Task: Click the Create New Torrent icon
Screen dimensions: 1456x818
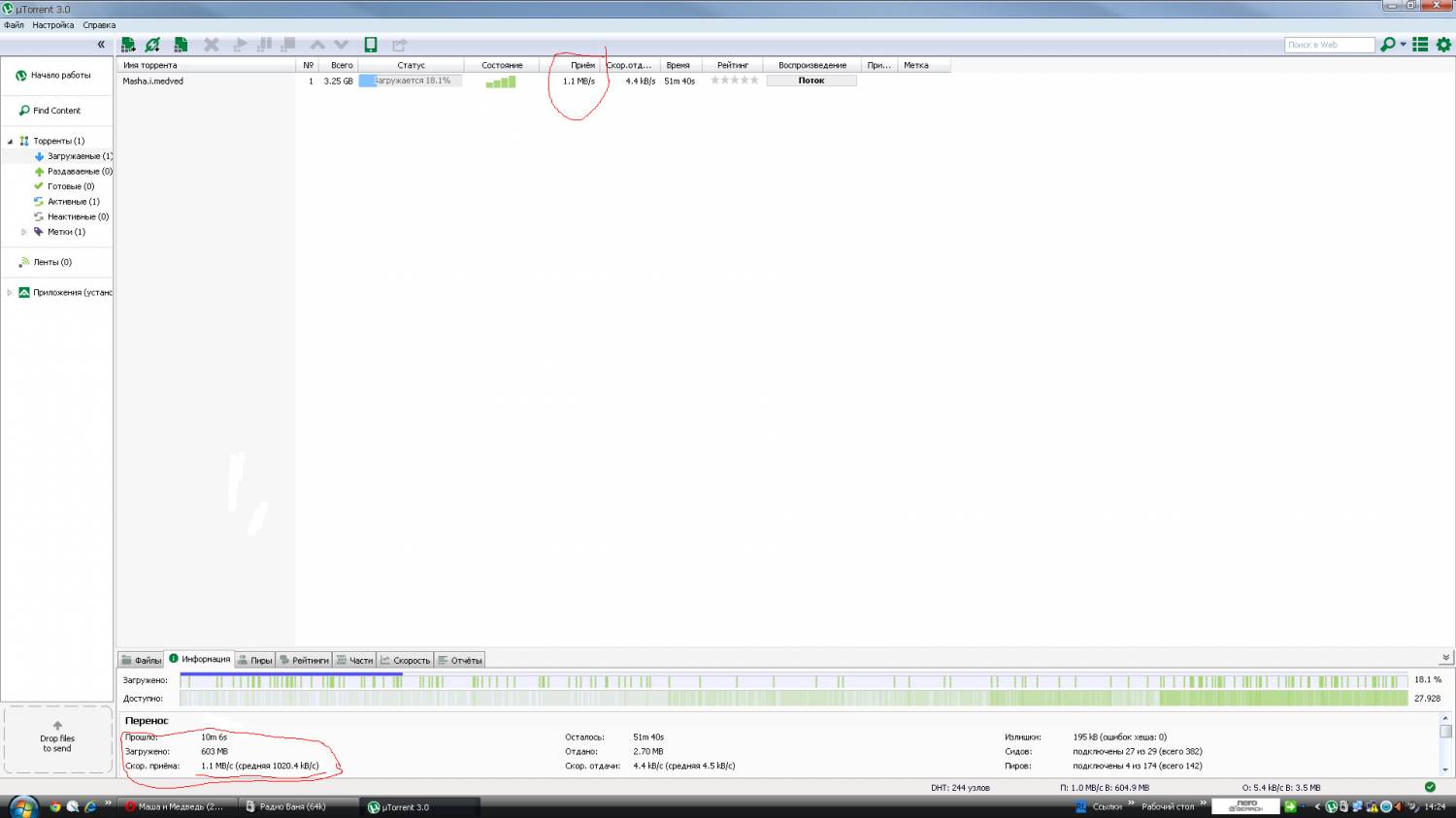Action: 181,45
